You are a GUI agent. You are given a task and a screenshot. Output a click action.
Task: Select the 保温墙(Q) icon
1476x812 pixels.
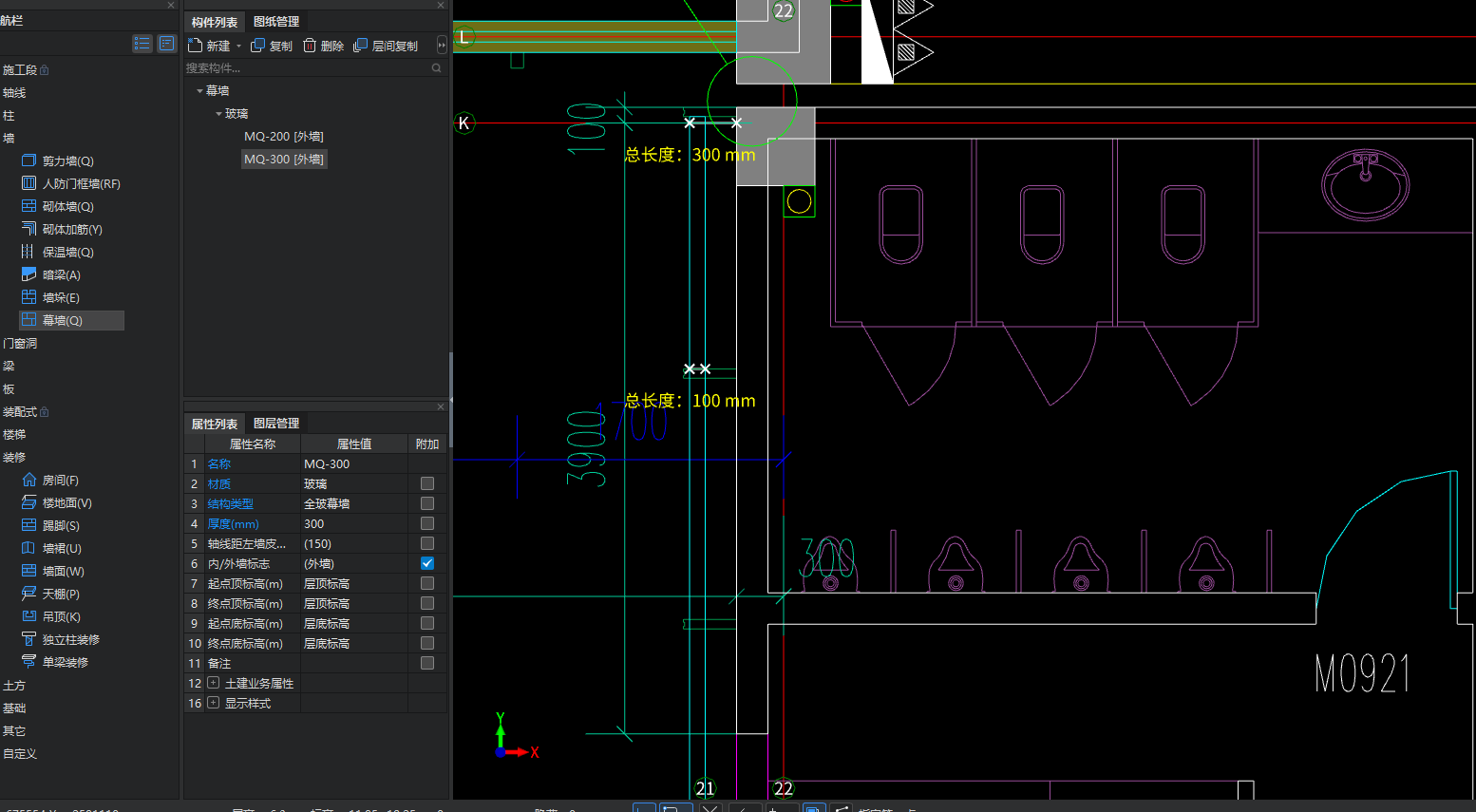point(28,252)
